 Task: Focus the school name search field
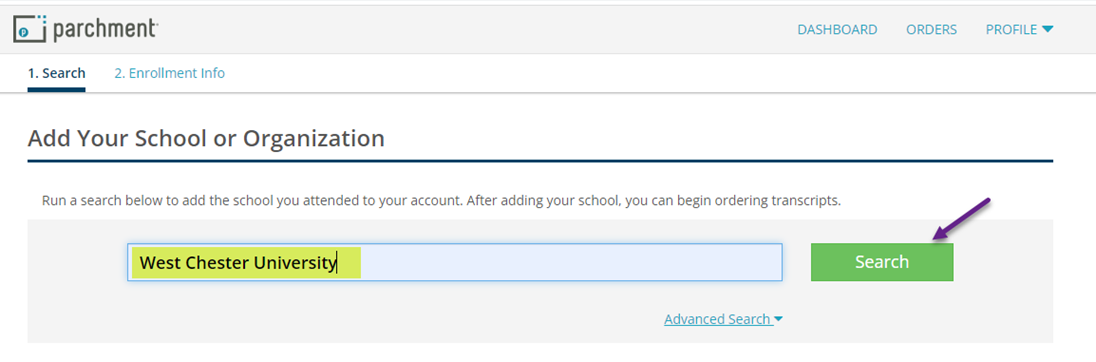point(454,262)
